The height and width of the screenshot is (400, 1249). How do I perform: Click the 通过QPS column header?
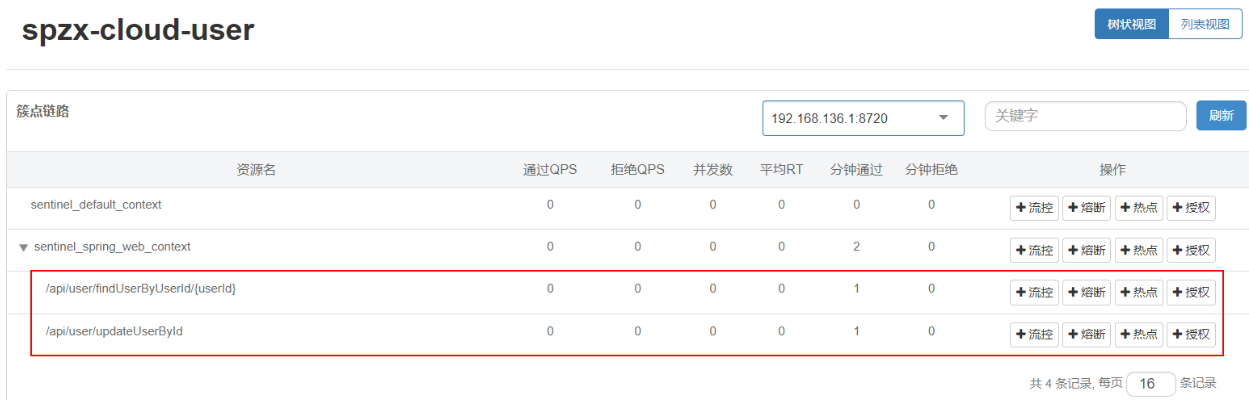pos(550,170)
